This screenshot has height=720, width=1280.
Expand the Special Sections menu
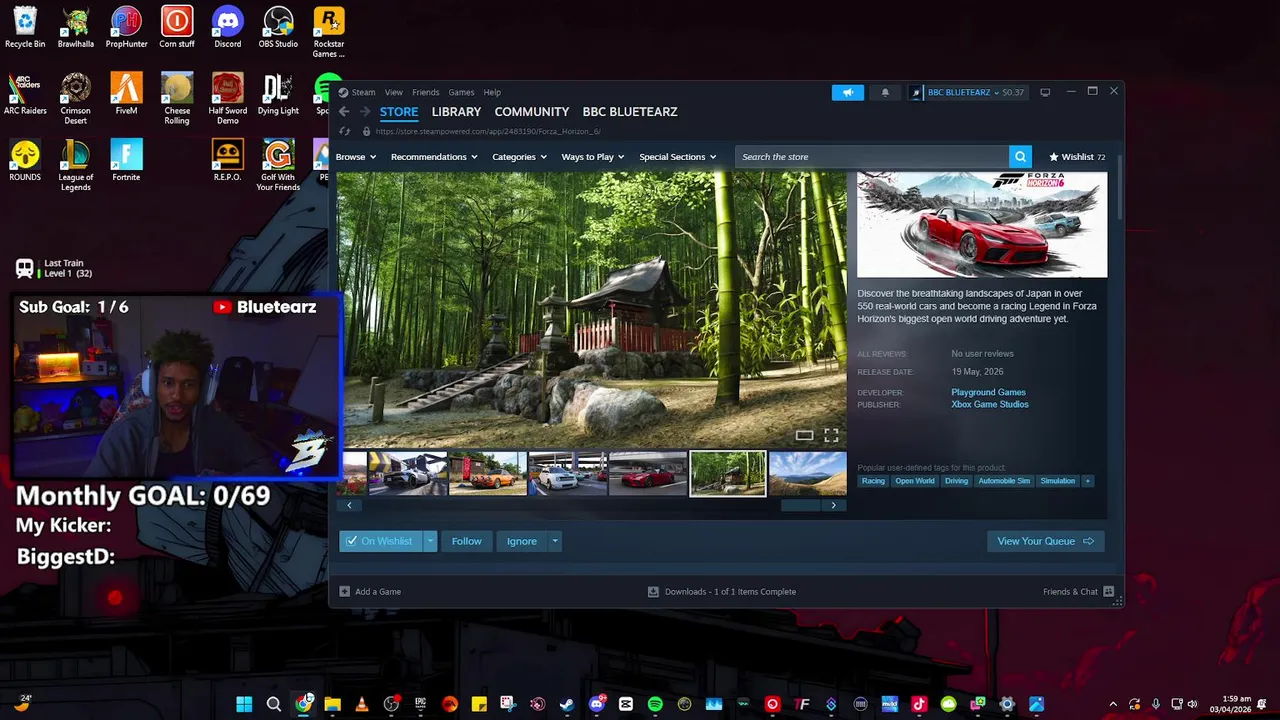tap(678, 157)
